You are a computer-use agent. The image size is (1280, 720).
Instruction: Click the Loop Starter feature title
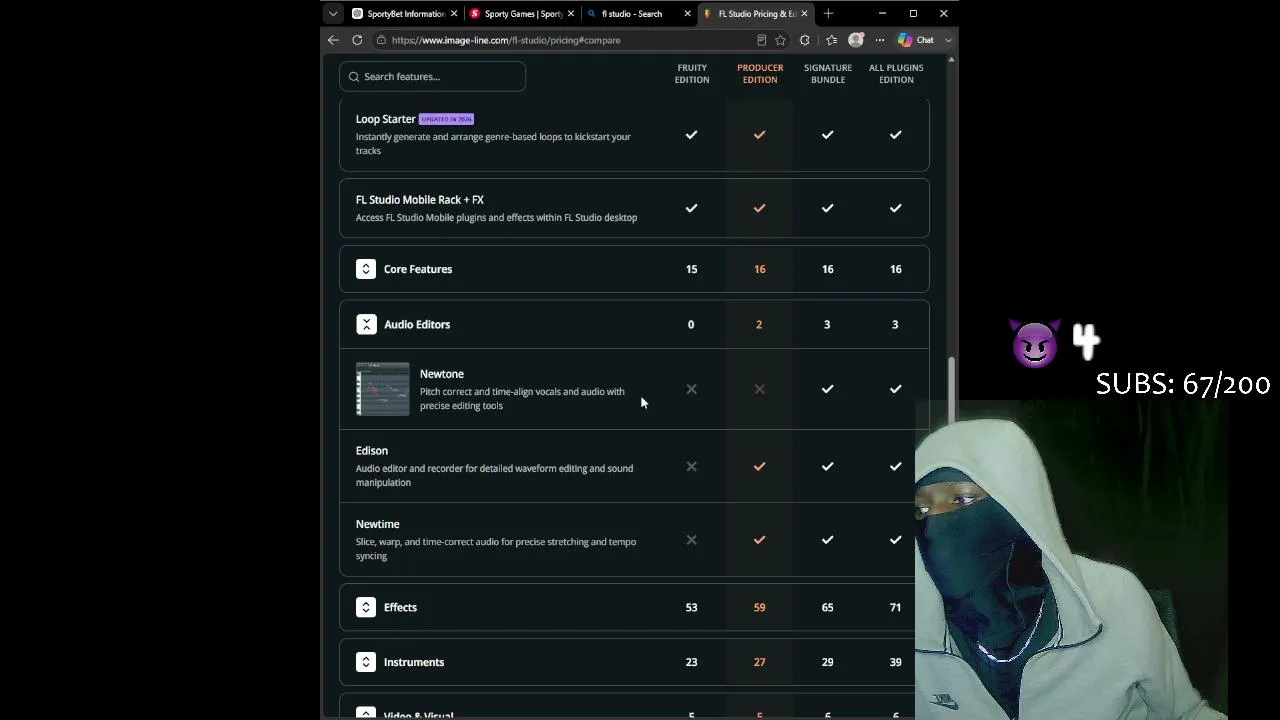point(385,119)
